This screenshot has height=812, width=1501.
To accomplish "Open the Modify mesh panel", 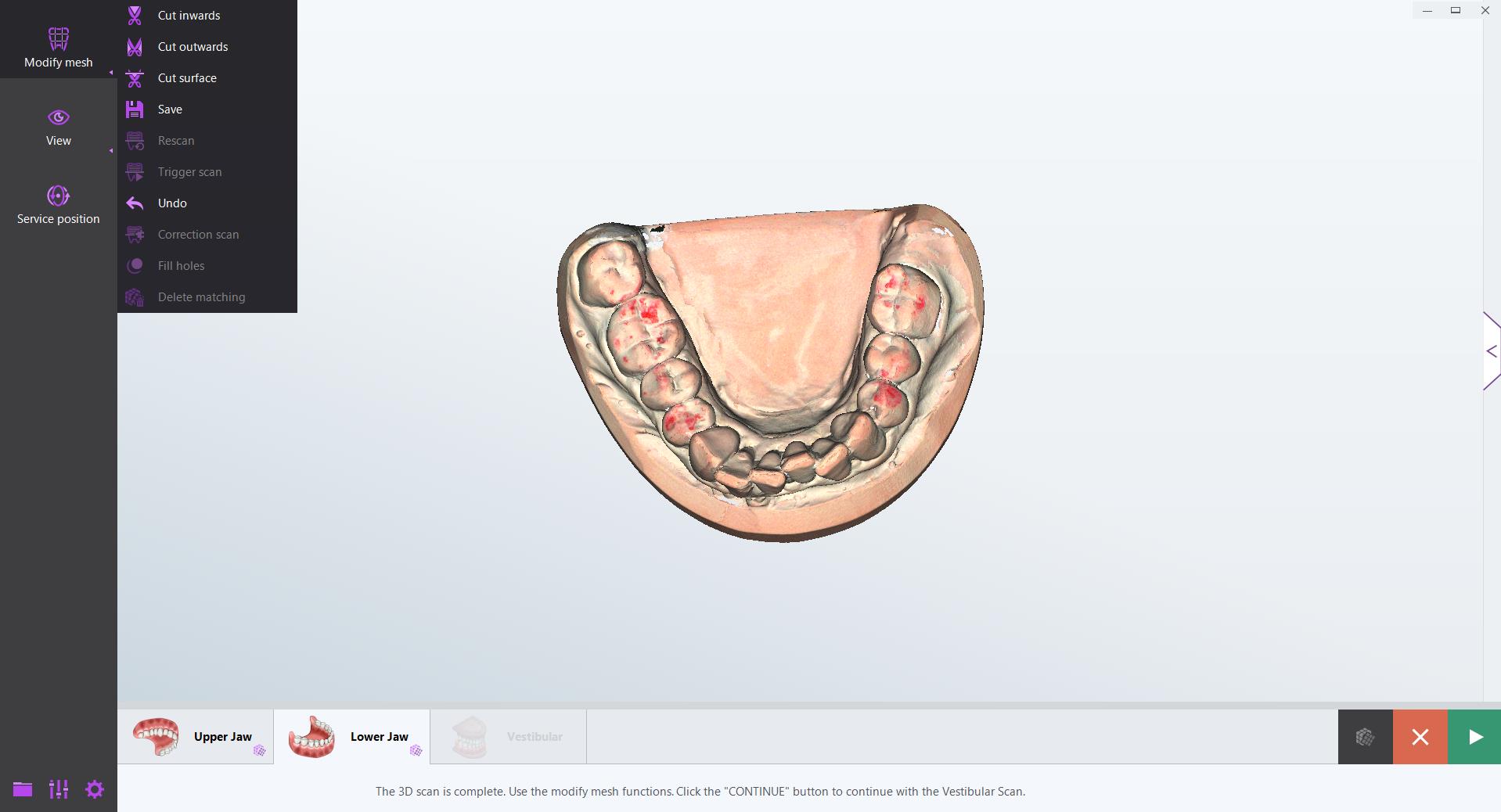I will tap(57, 45).
